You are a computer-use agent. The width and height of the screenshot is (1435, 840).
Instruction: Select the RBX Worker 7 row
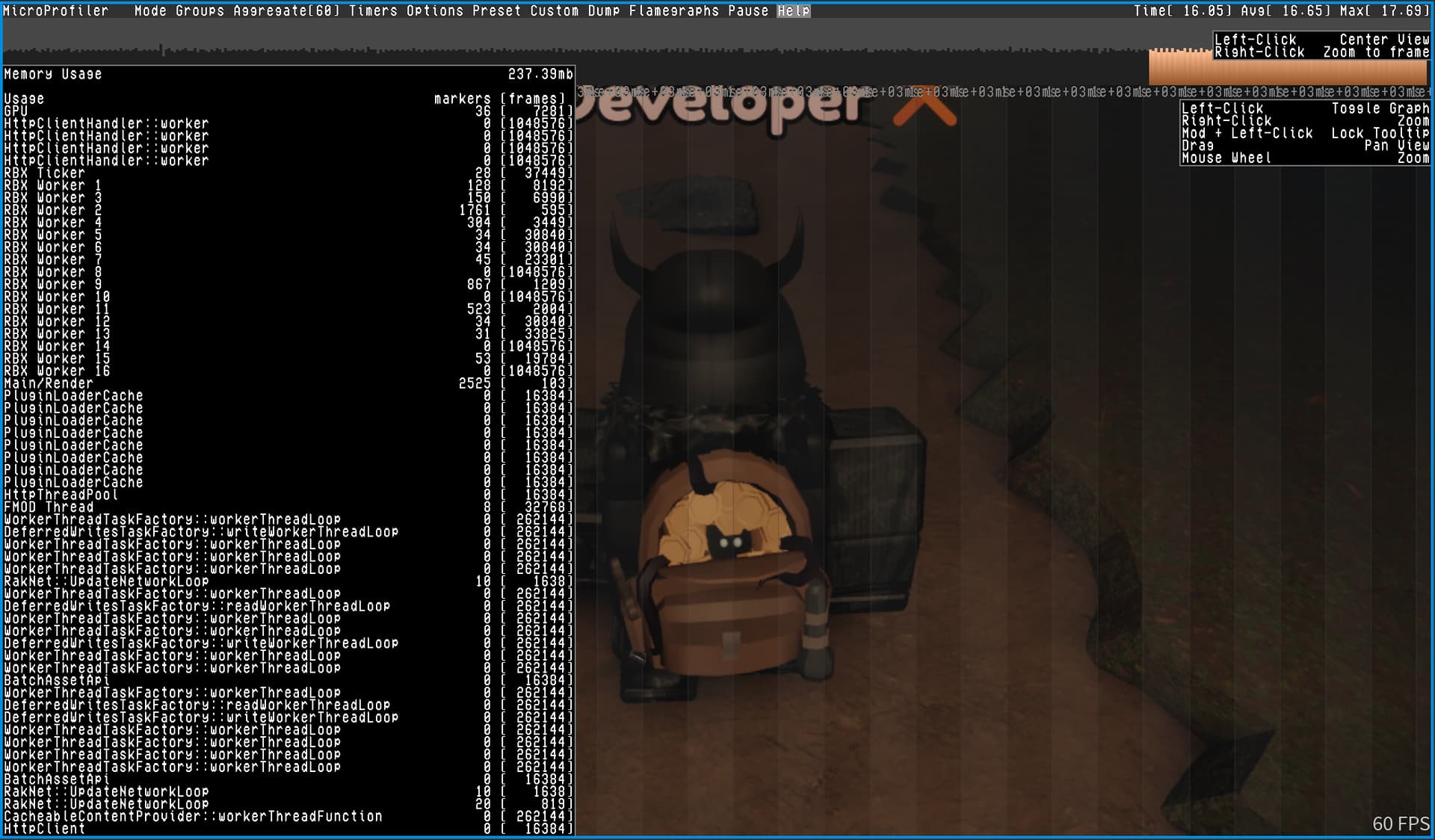288,259
